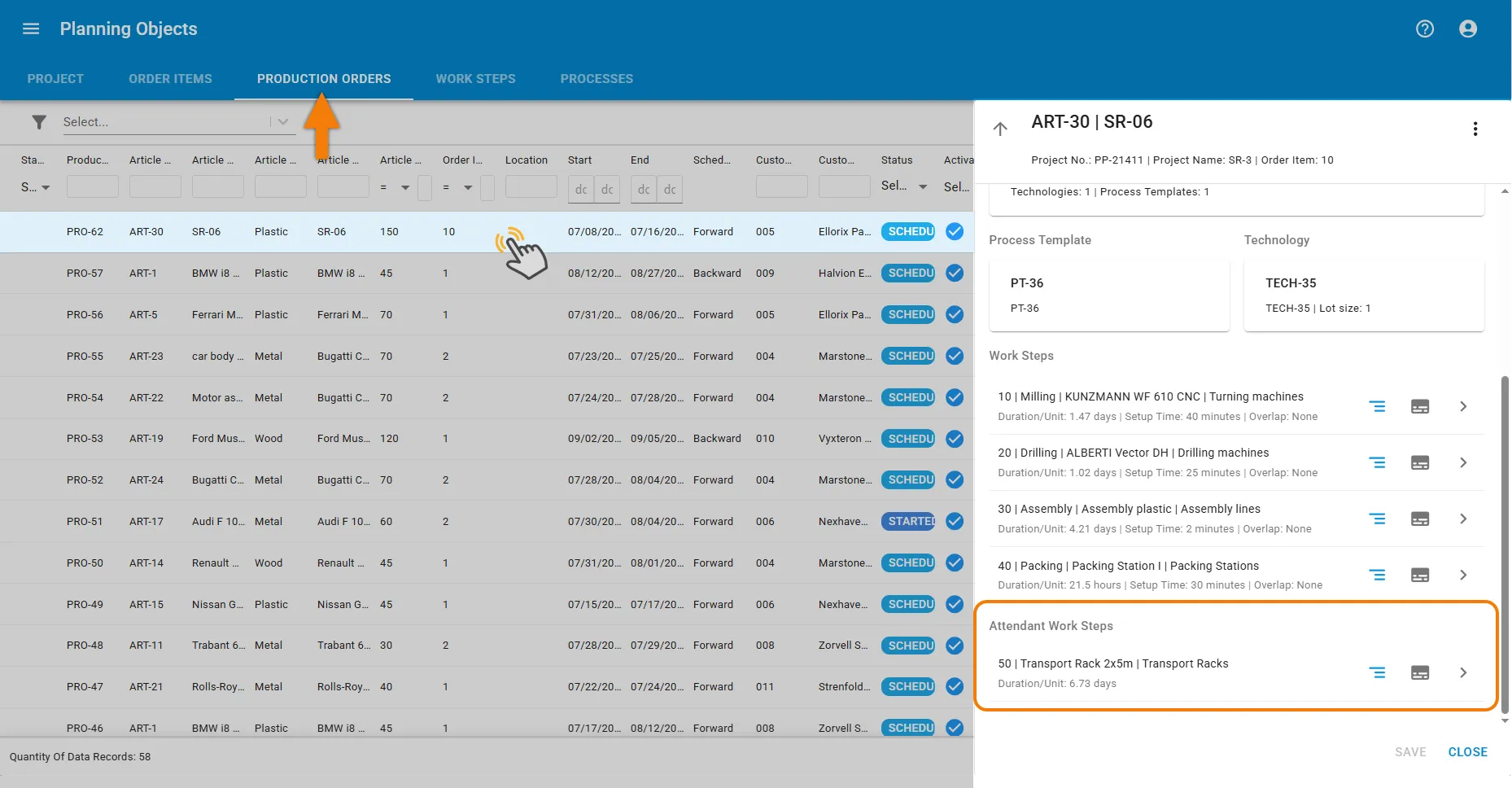Switch to the ORDER ITEMS tab
The image size is (1512, 788).
pos(170,79)
